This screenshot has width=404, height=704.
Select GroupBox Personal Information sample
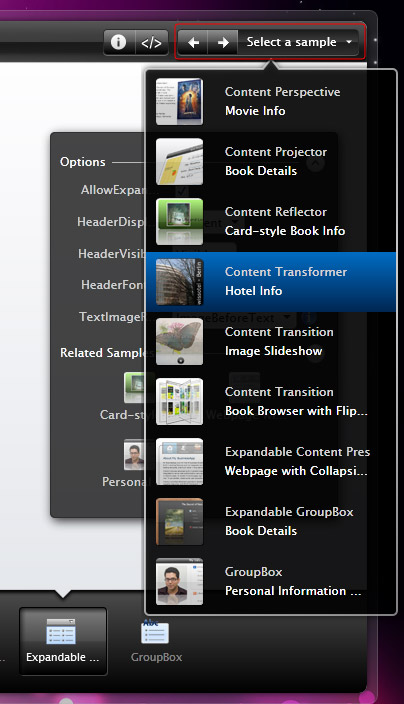271,581
